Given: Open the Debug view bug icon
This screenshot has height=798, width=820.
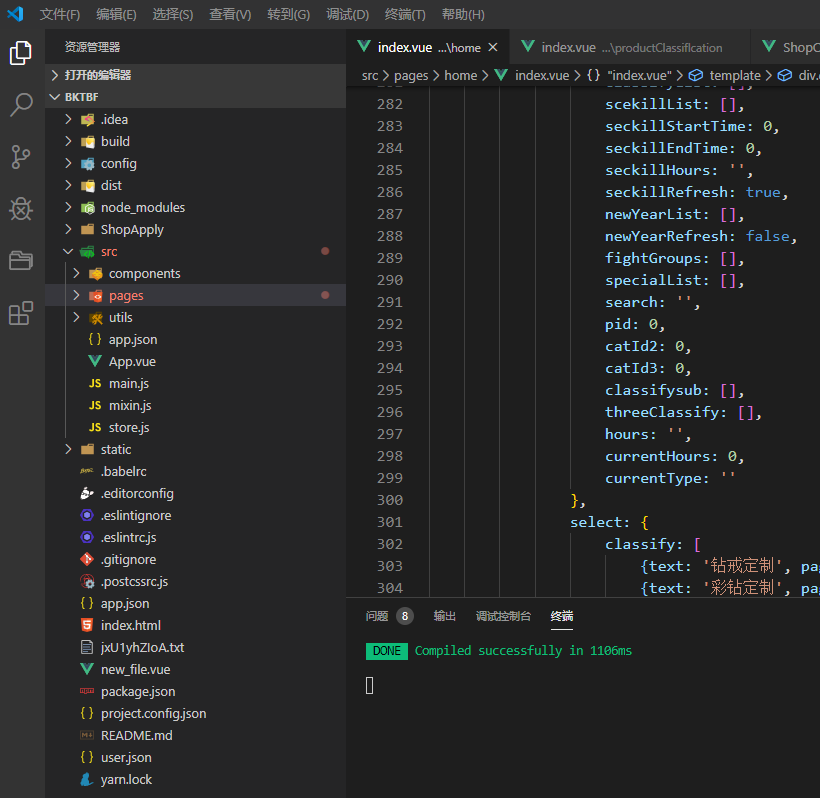Looking at the screenshot, I should coord(21,209).
